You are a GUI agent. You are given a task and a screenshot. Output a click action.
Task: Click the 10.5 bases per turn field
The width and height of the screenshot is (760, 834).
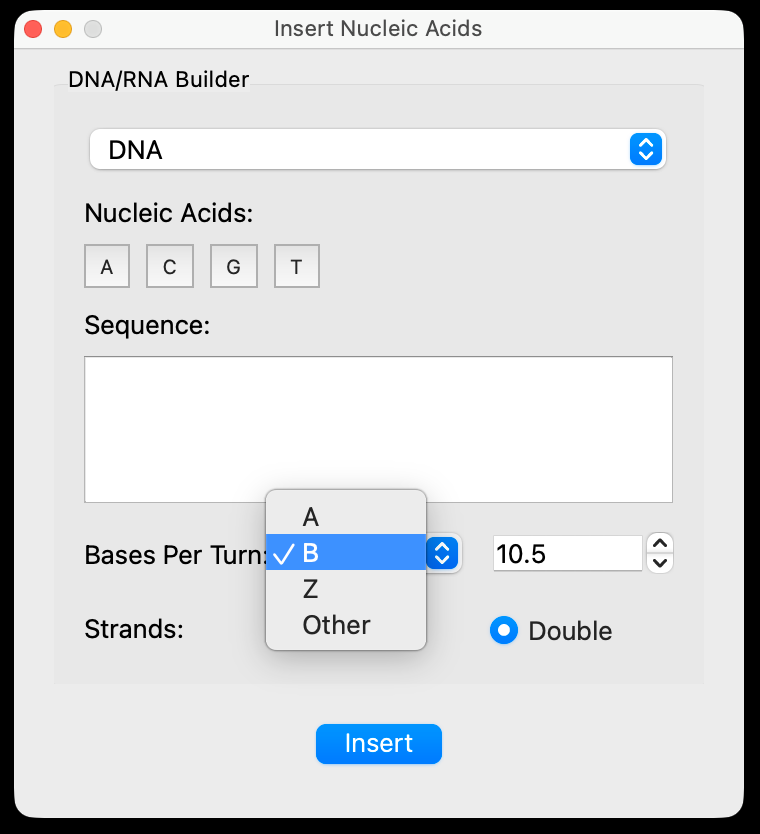point(567,553)
